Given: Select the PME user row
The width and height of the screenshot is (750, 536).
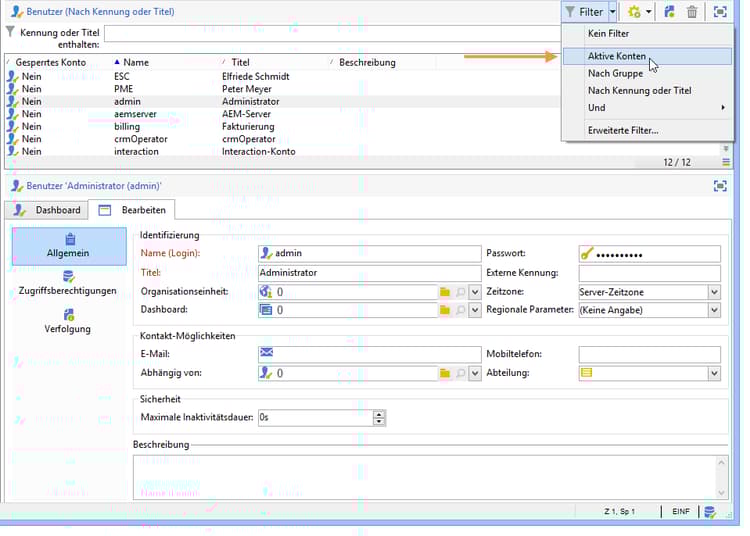Looking at the screenshot, I should tap(282, 89).
